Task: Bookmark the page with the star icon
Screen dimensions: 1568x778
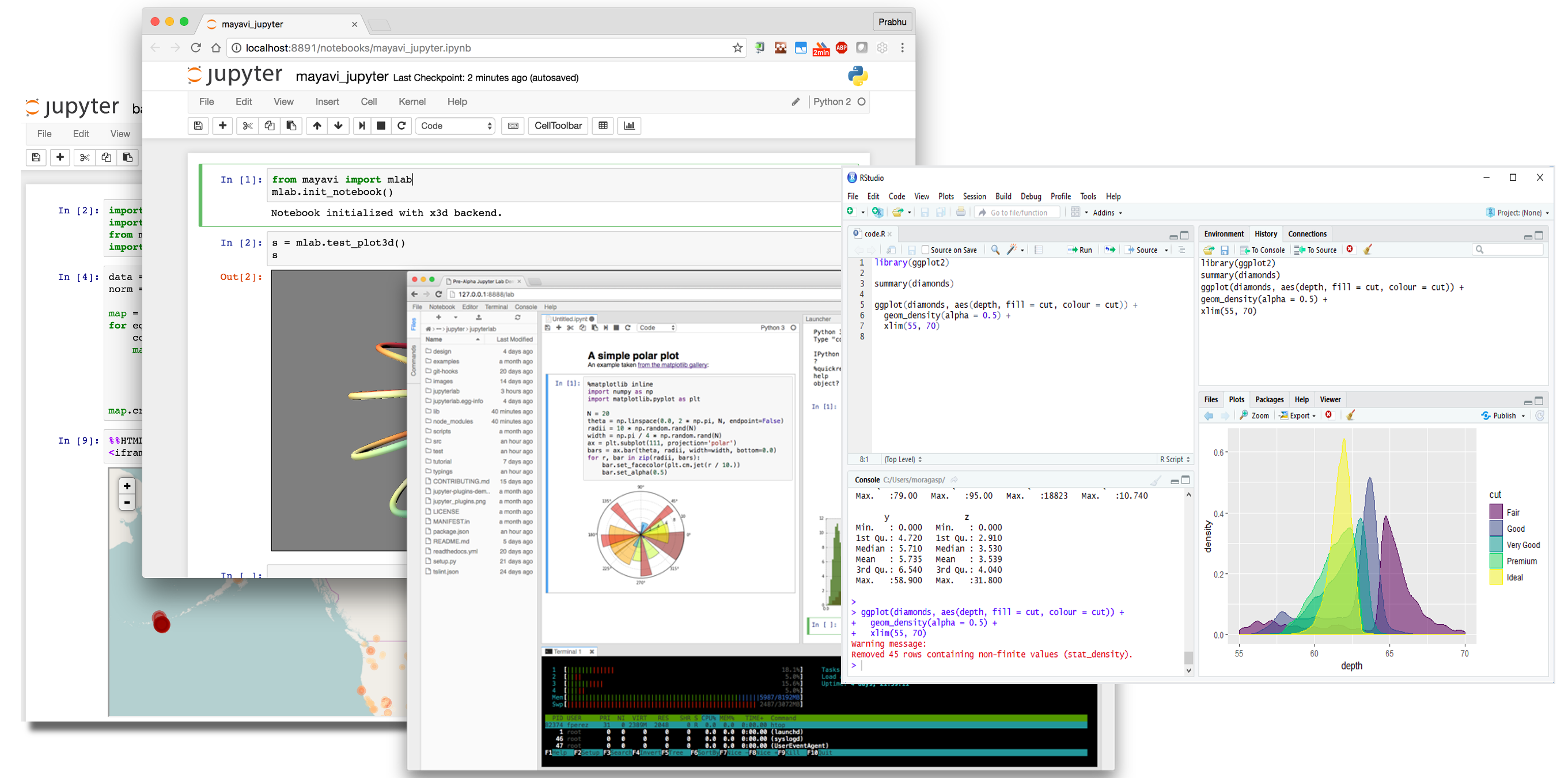Action: coord(738,48)
